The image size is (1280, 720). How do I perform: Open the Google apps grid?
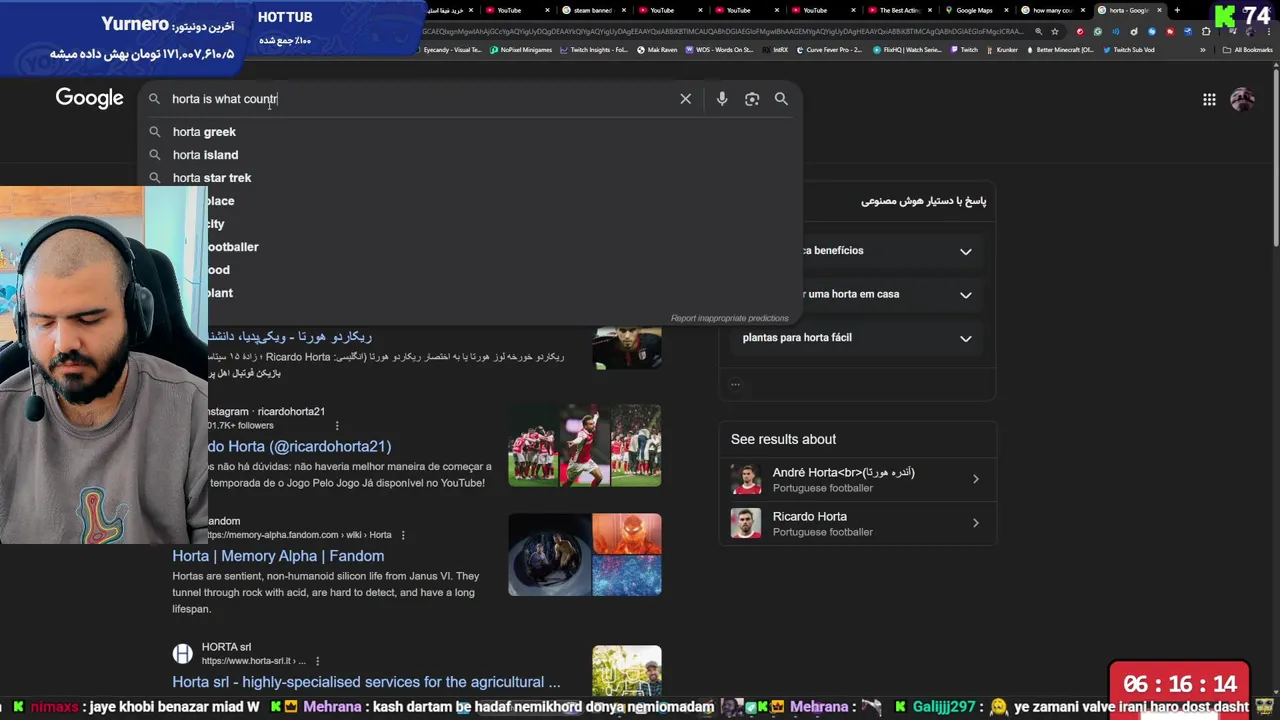pos(1209,99)
